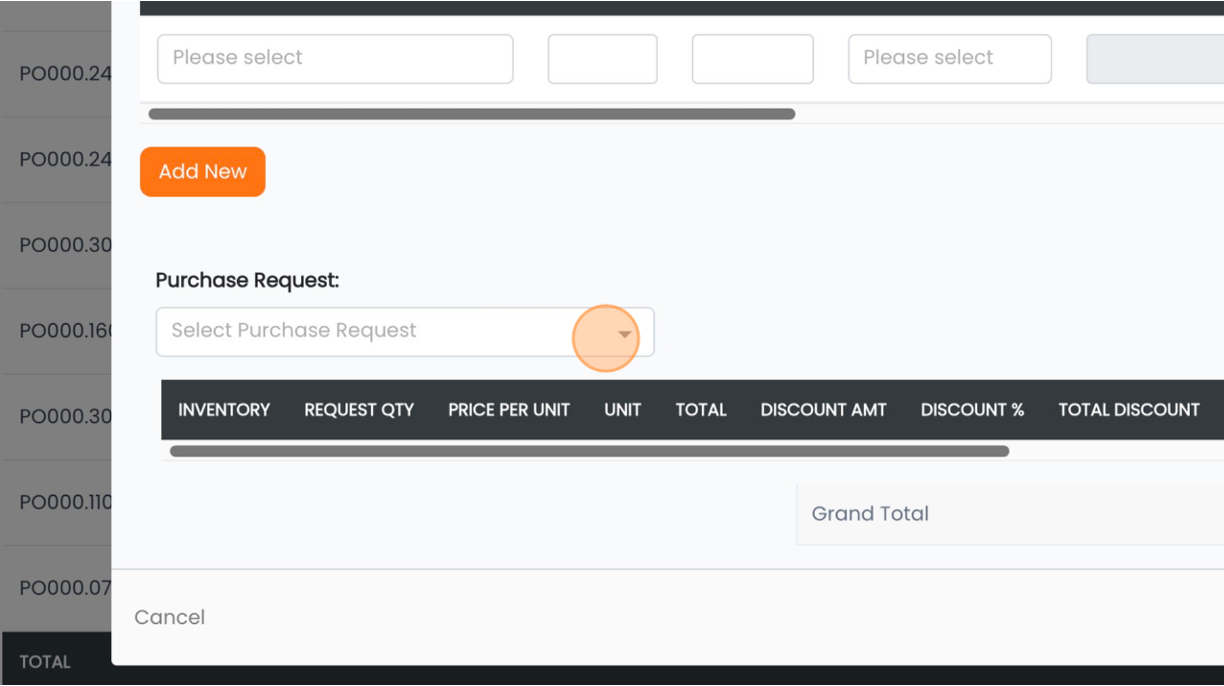The image size is (1224, 686).
Task: Click the upper horizontal scrollbar
Action: click(x=472, y=114)
